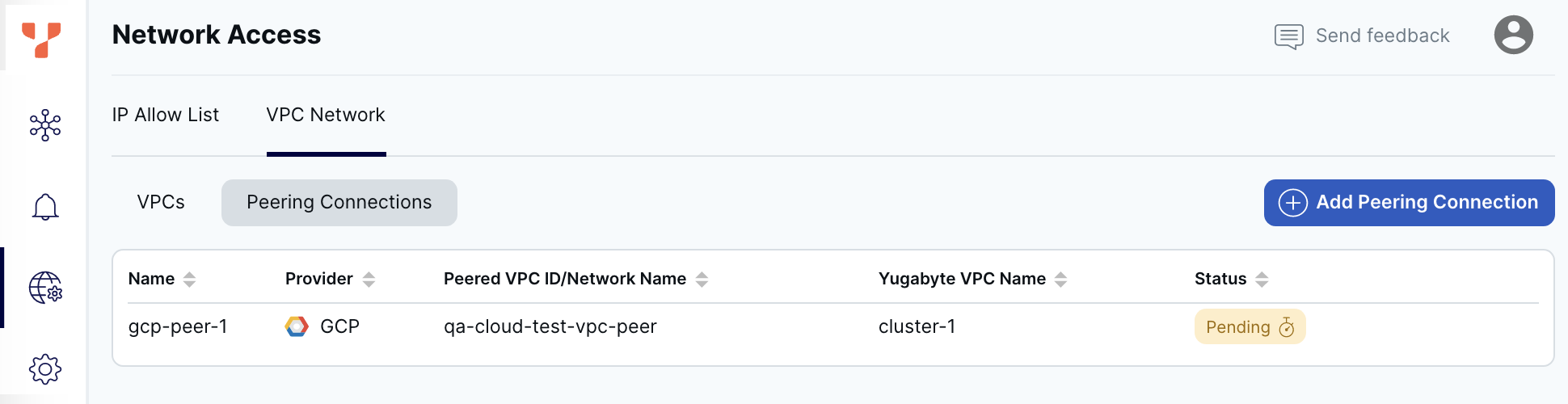Select the VPC Network tab

pos(326,115)
